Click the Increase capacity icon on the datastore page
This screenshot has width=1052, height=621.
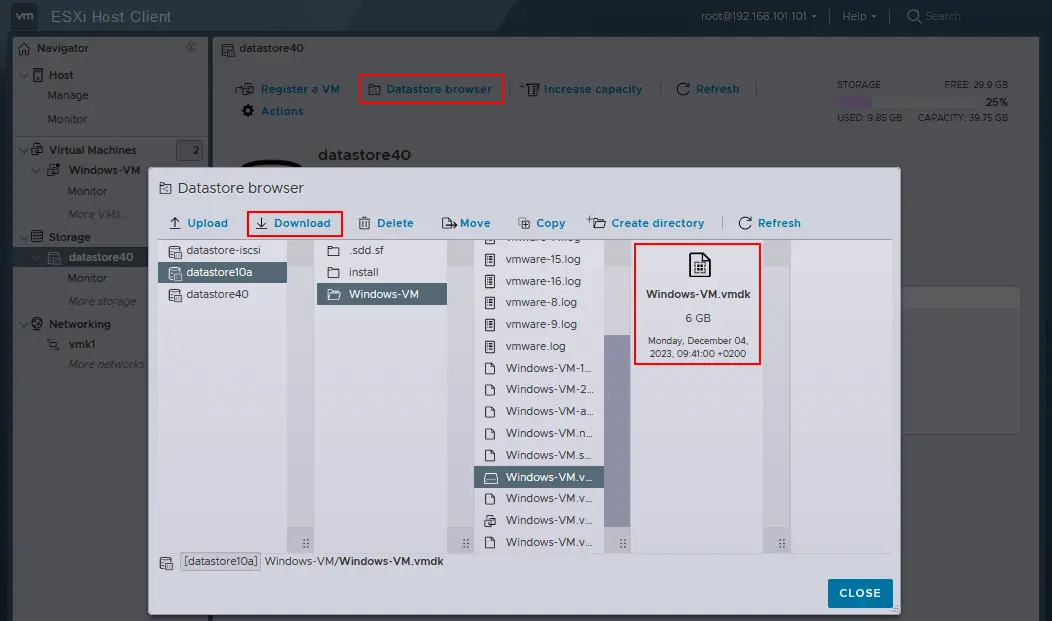(x=529, y=89)
